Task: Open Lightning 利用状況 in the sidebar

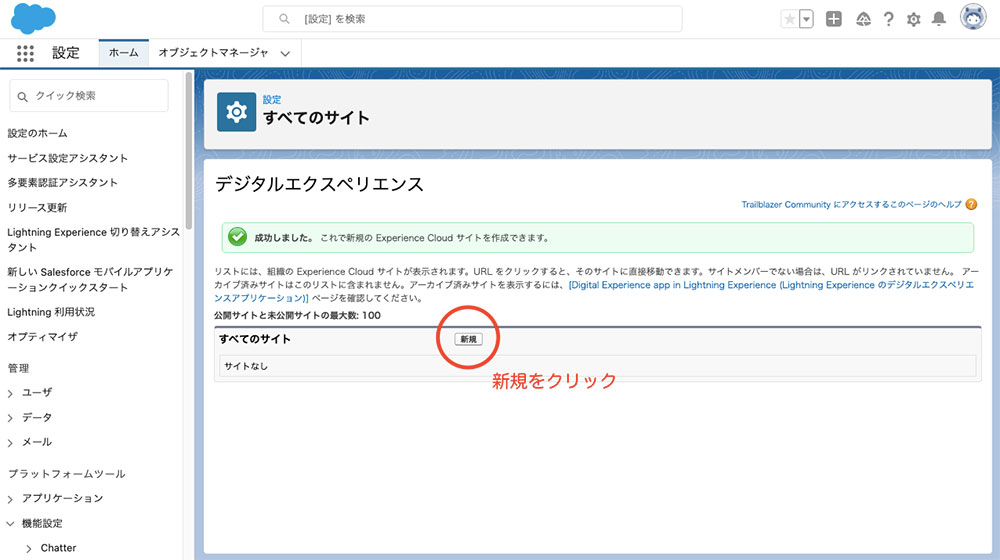Action: point(51,312)
